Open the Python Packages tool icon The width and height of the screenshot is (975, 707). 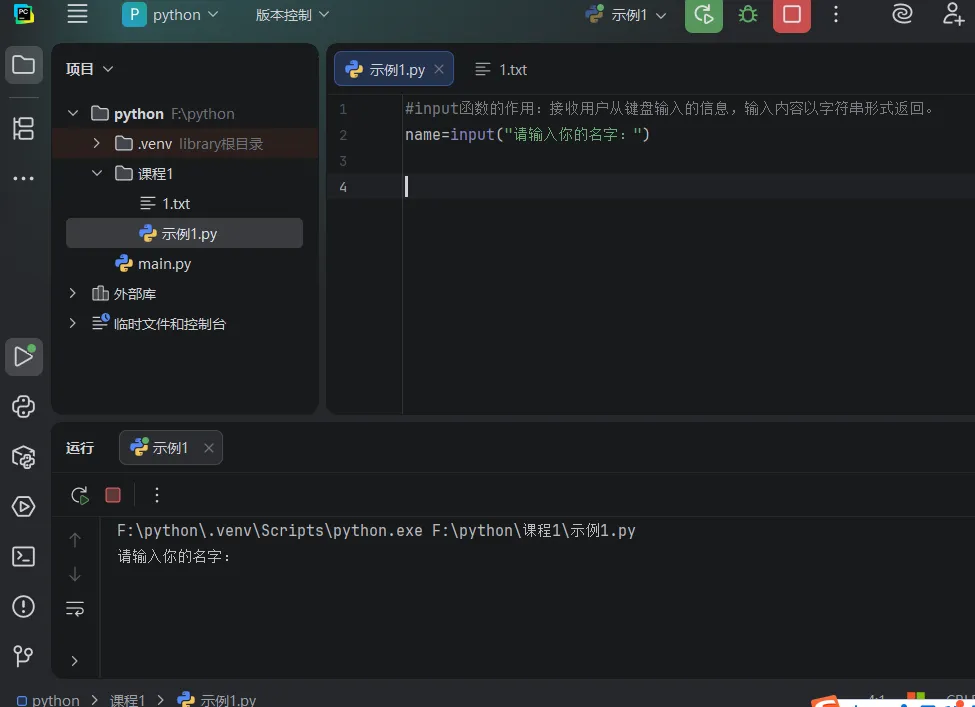coord(24,457)
